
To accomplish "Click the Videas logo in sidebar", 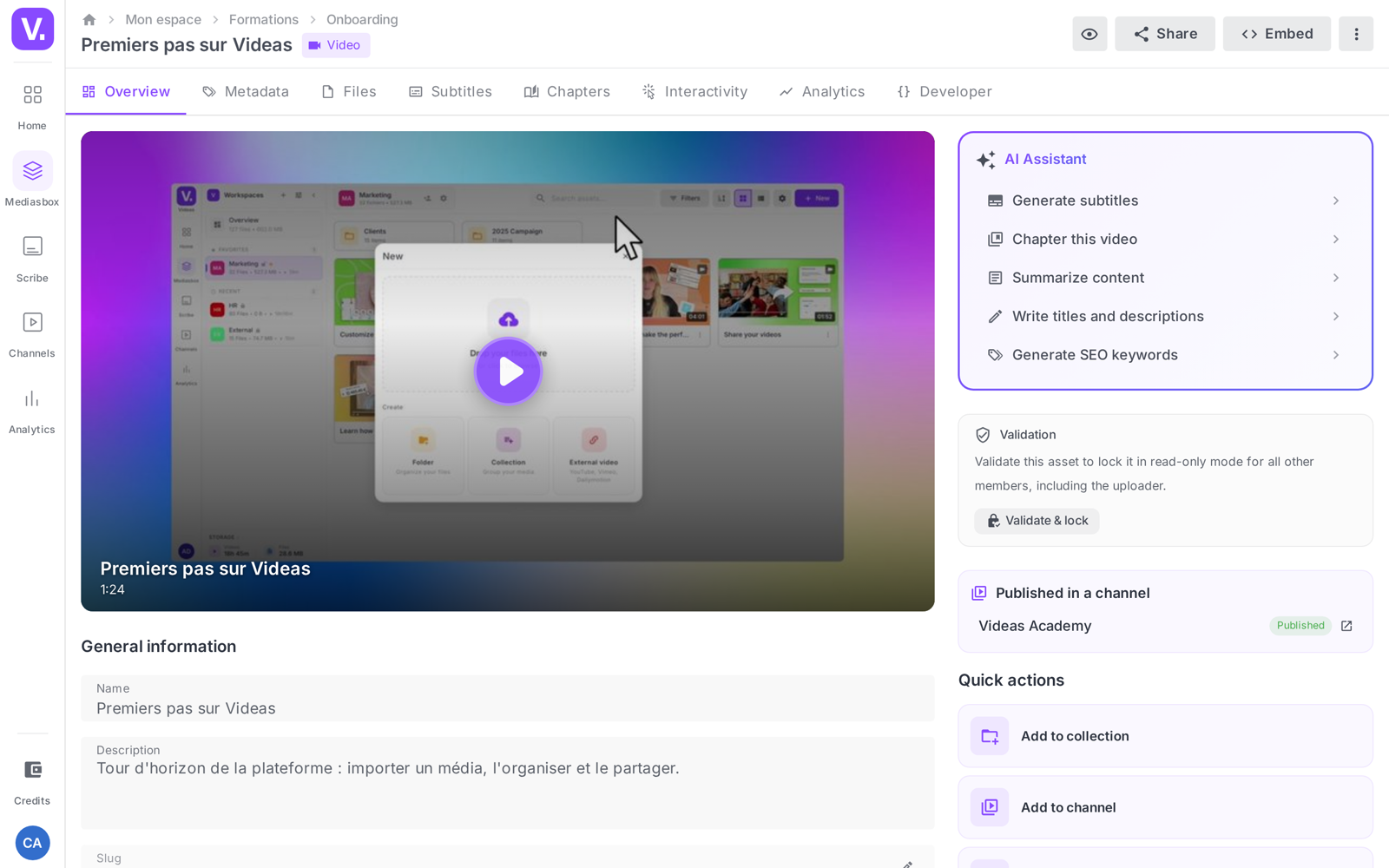I will 32,29.
